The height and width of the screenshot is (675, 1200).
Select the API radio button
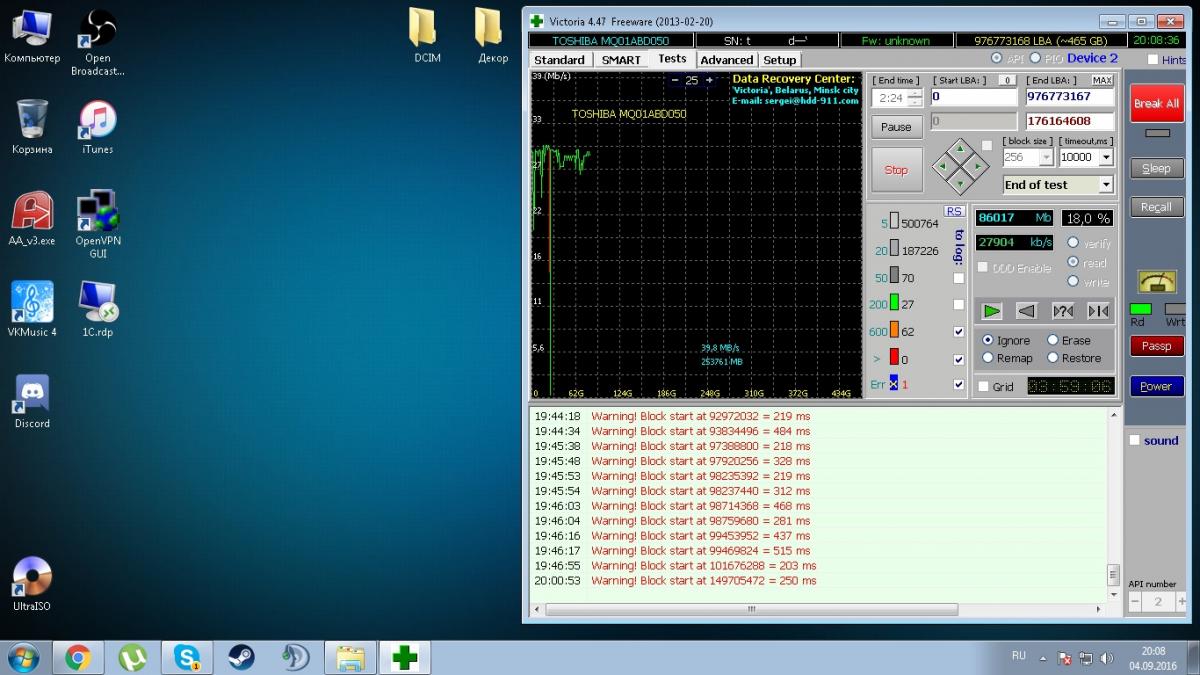997,59
